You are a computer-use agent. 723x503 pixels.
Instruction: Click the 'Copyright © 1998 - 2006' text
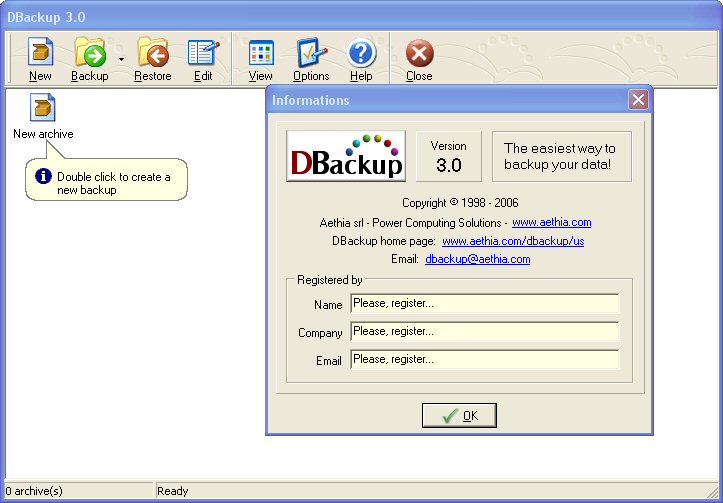460,203
